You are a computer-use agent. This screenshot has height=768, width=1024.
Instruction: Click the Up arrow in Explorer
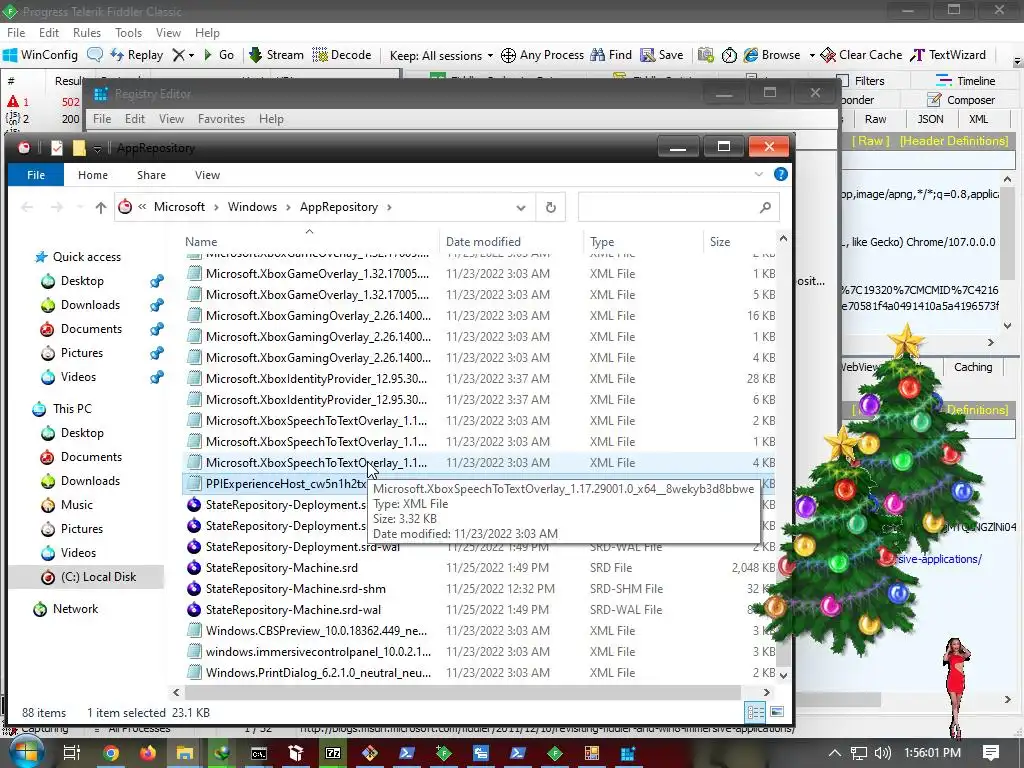101,208
